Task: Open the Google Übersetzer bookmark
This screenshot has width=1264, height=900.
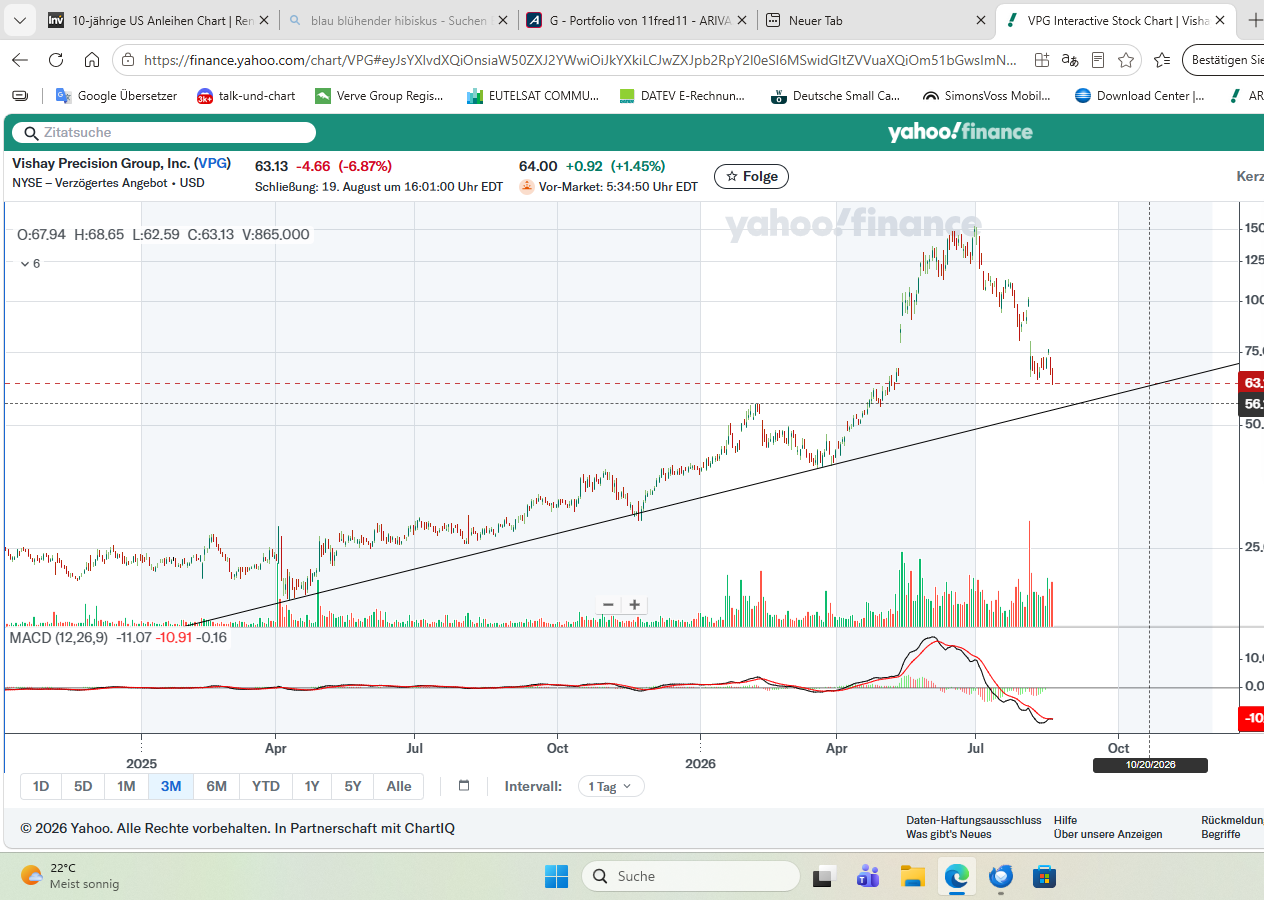Action: [x=117, y=96]
